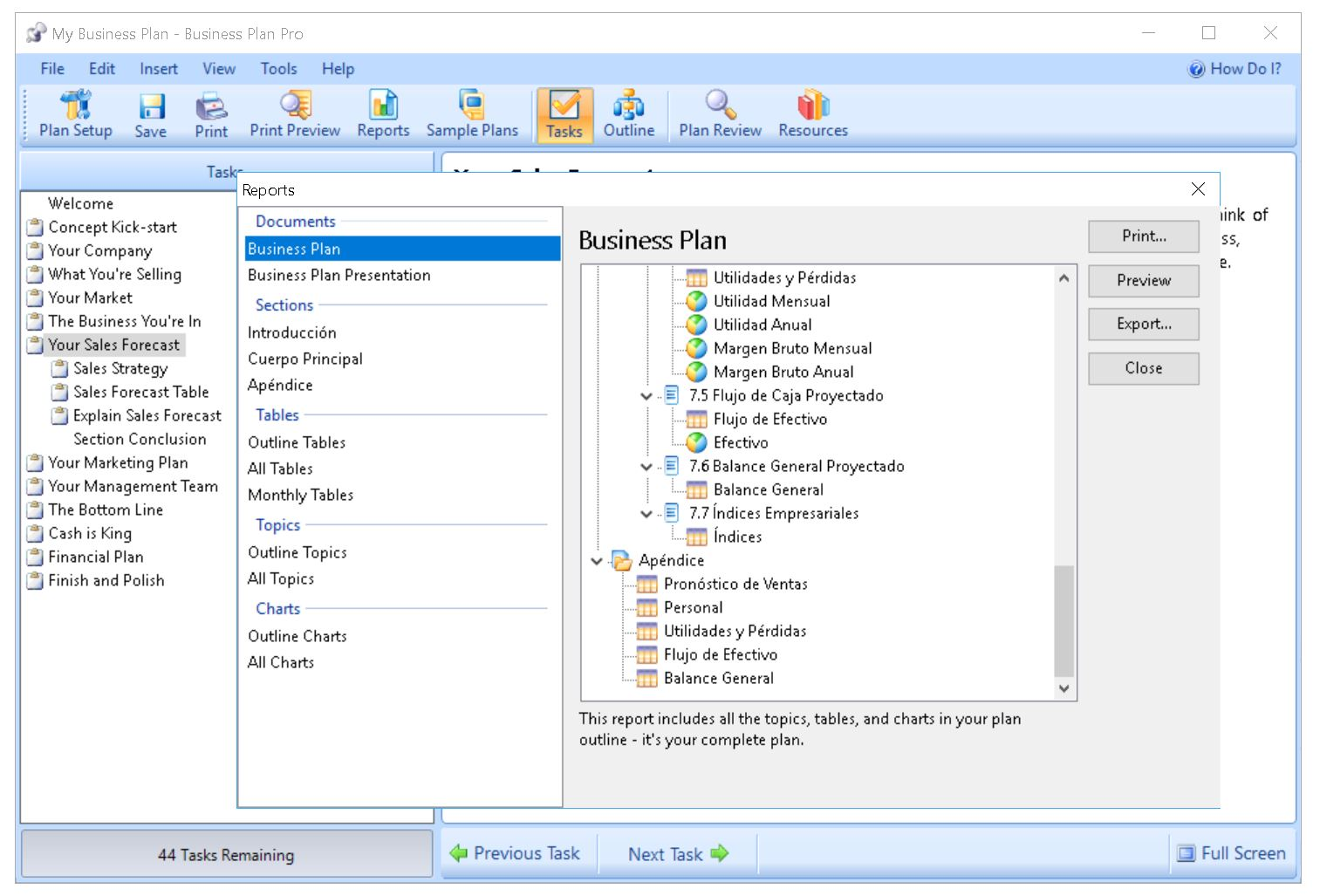The height and width of the screenshot is (896, 1320).
Task: Open Print Preview from toolbar
Action: pyautogui.click(x=295, y=114)
